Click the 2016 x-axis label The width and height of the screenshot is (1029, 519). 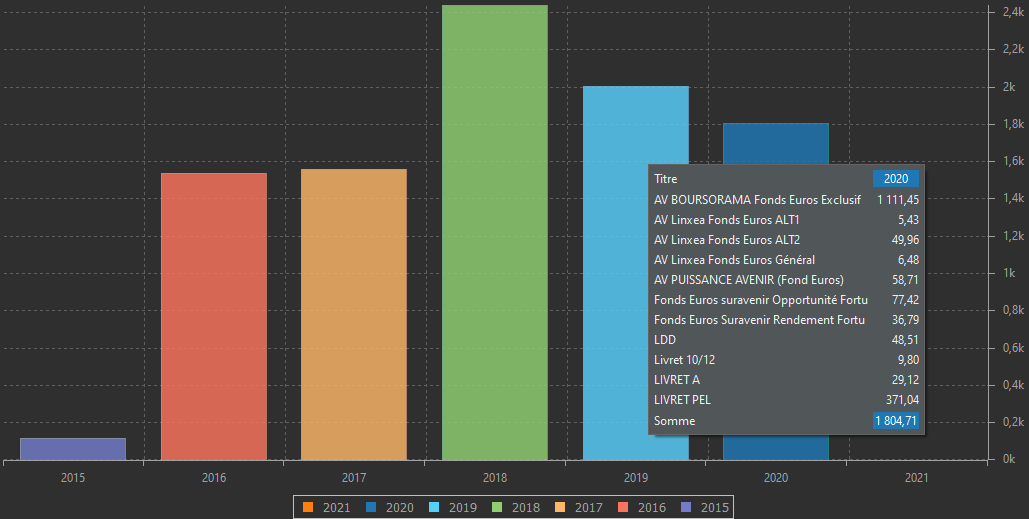214,478
